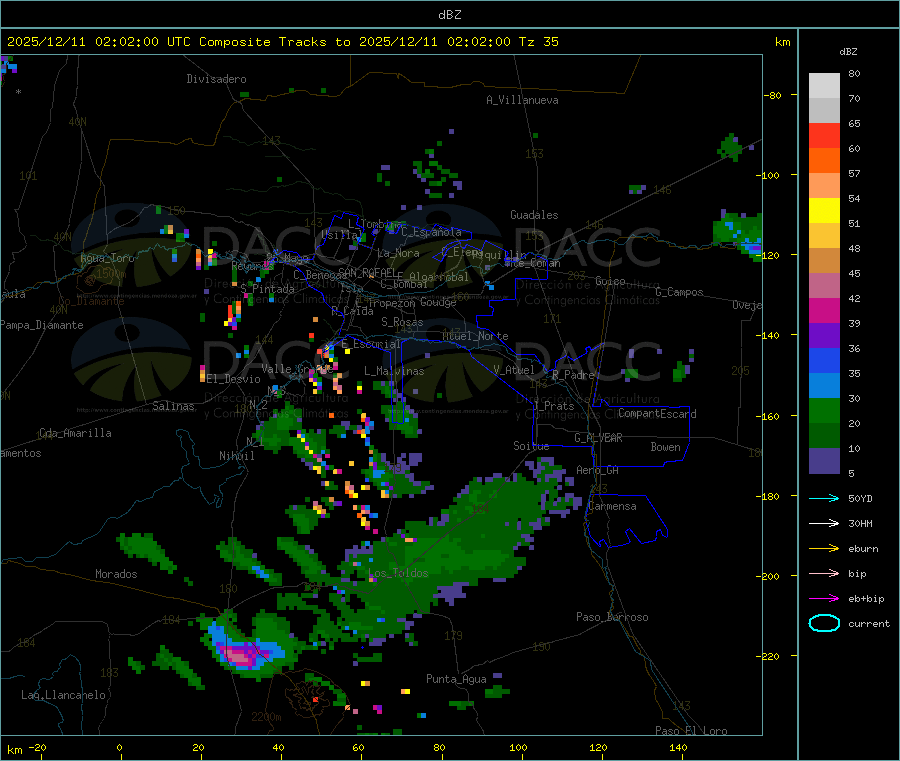
Task: Click the 'Carmensa' map label
Action: pos(612,506)
